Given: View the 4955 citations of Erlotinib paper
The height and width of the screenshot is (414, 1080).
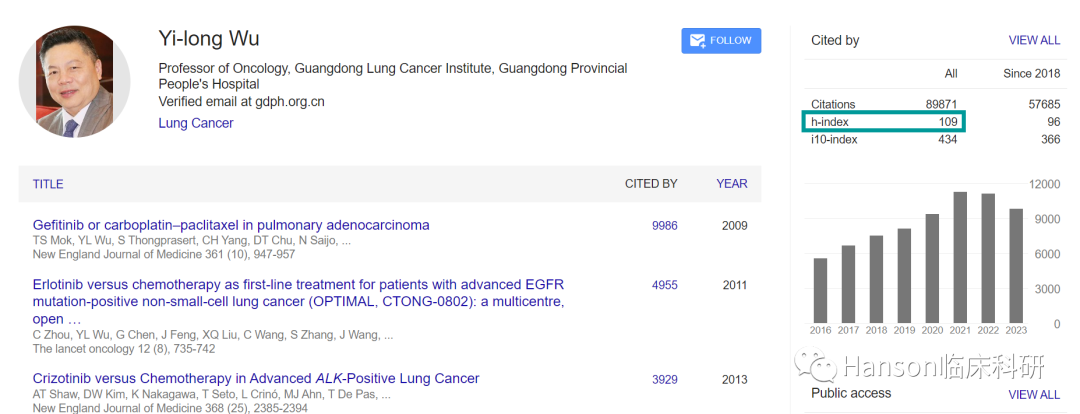Looking at the screenshot, I should (x=665, y=285).
